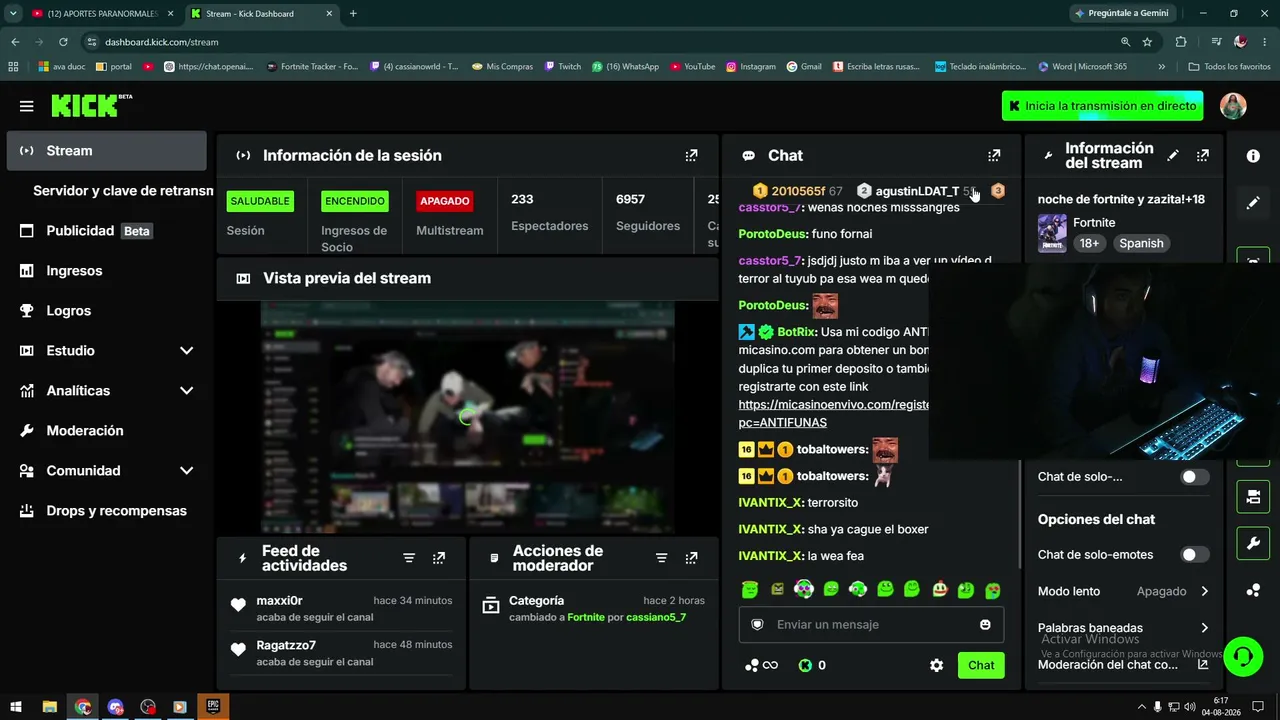Click the shield icon in message box
This screenshot has width=1280, height=720.
(x=757, y=624)
